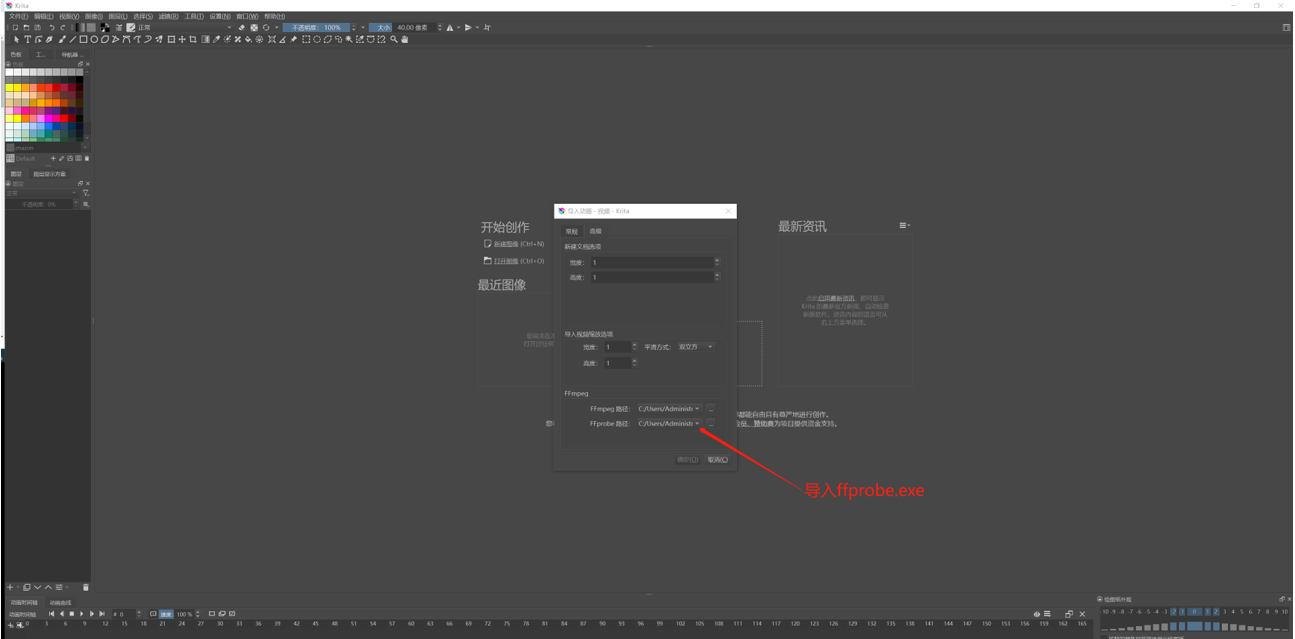Viewport: 1295px width, 639px height.
Task: Select the Move tool (cross arrows)
Action: (182, 40)
